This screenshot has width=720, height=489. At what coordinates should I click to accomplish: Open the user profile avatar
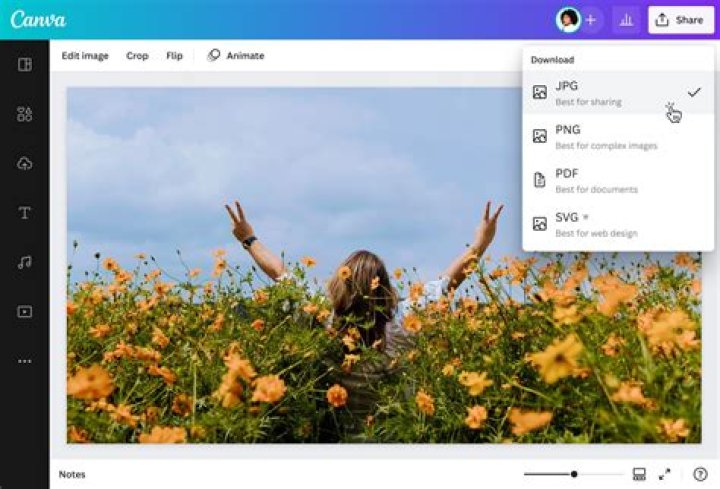[x=568, y=20]
